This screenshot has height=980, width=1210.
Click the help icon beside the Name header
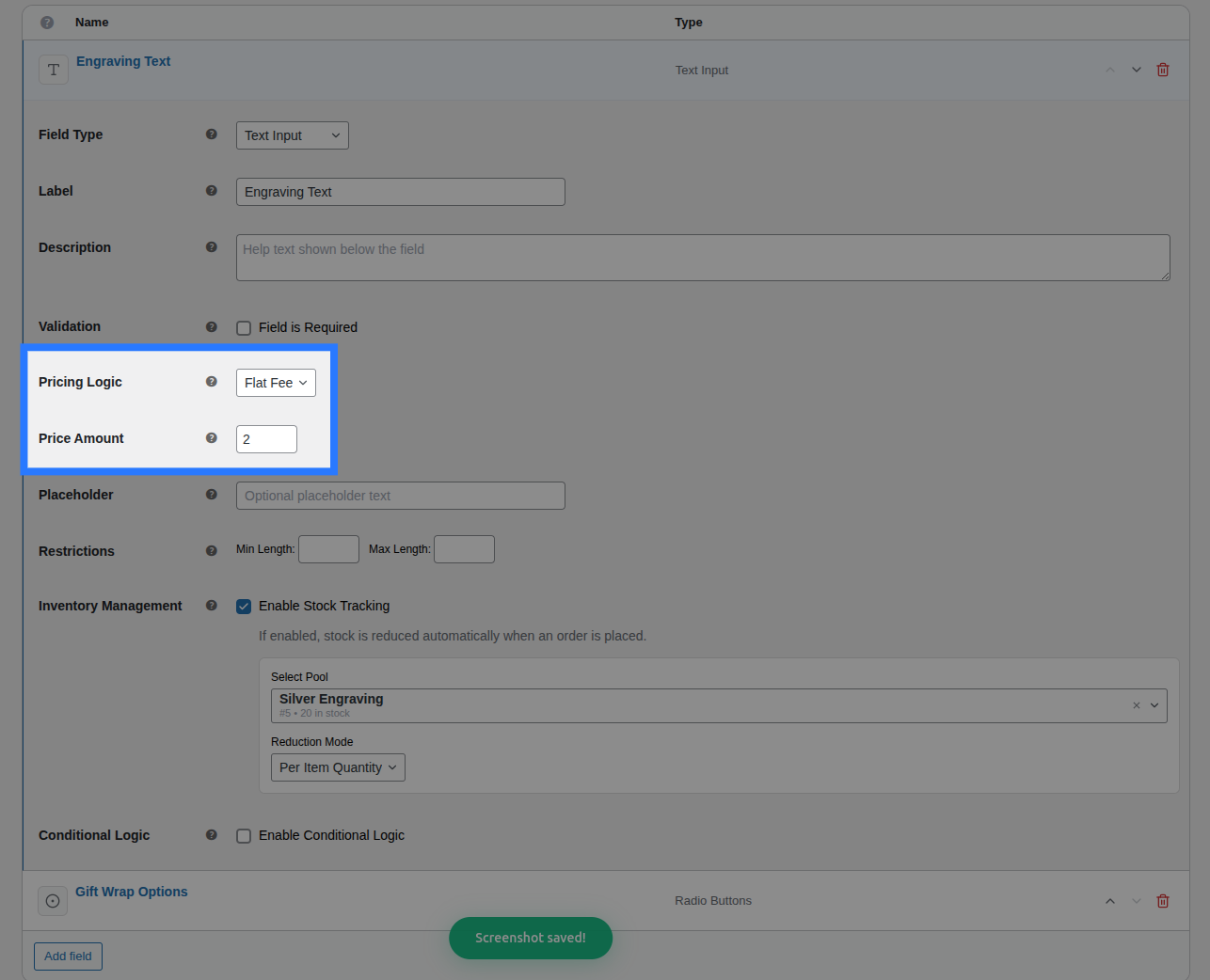coord(47,23)
